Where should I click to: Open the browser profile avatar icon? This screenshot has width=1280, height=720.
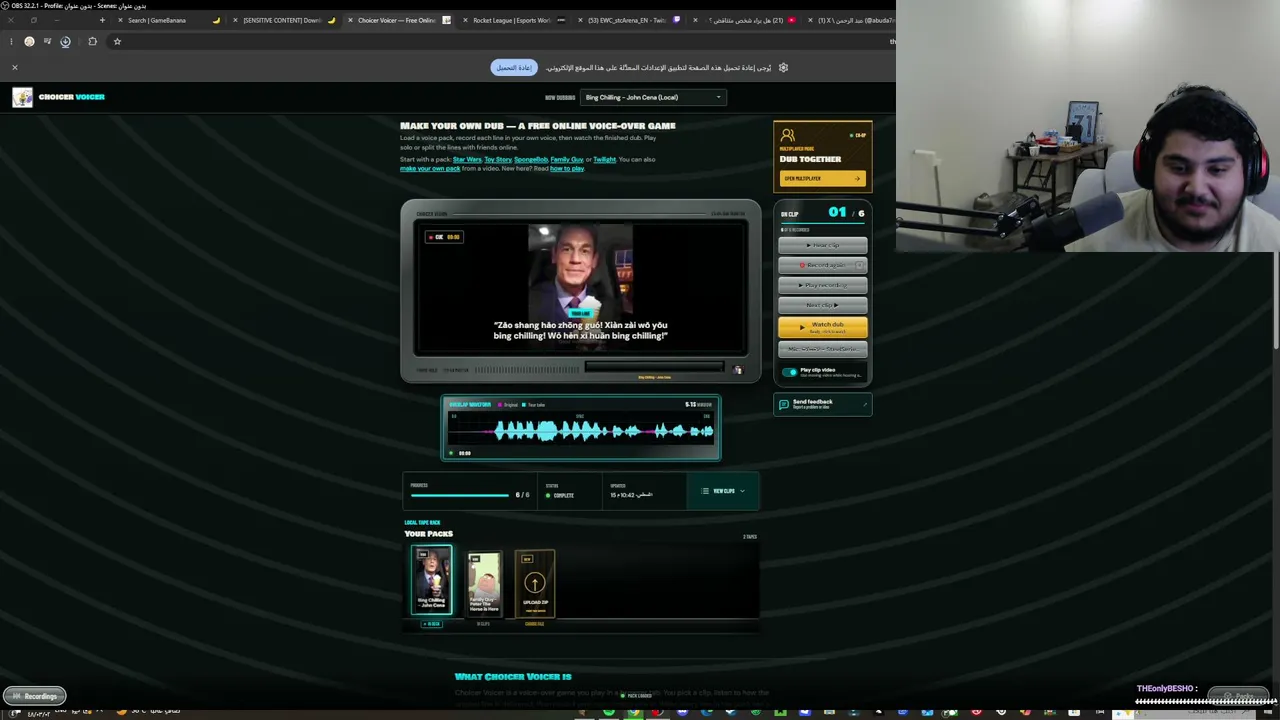click(x=29, y=41)
